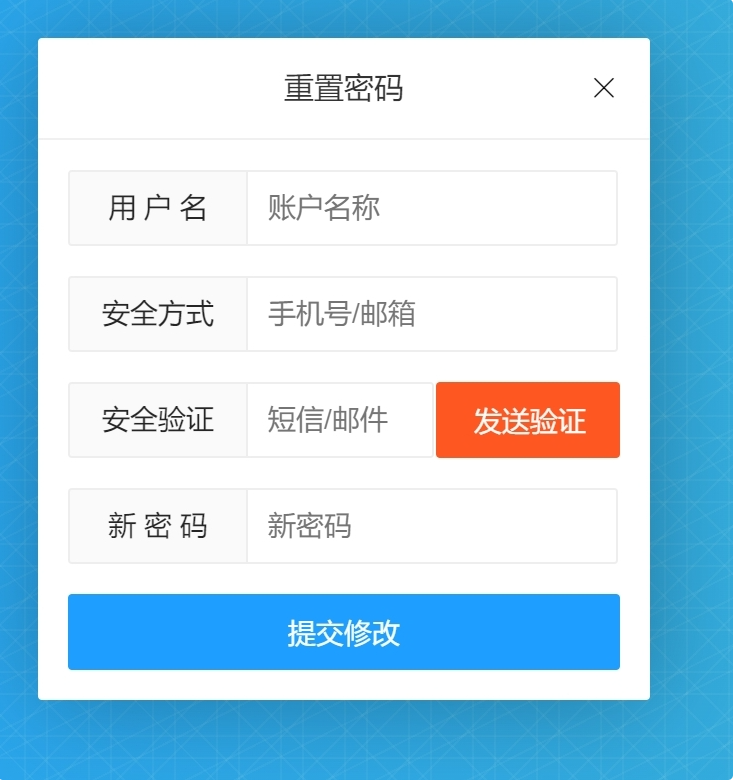Click blue backdrop right of the dialog

[692, 369]
